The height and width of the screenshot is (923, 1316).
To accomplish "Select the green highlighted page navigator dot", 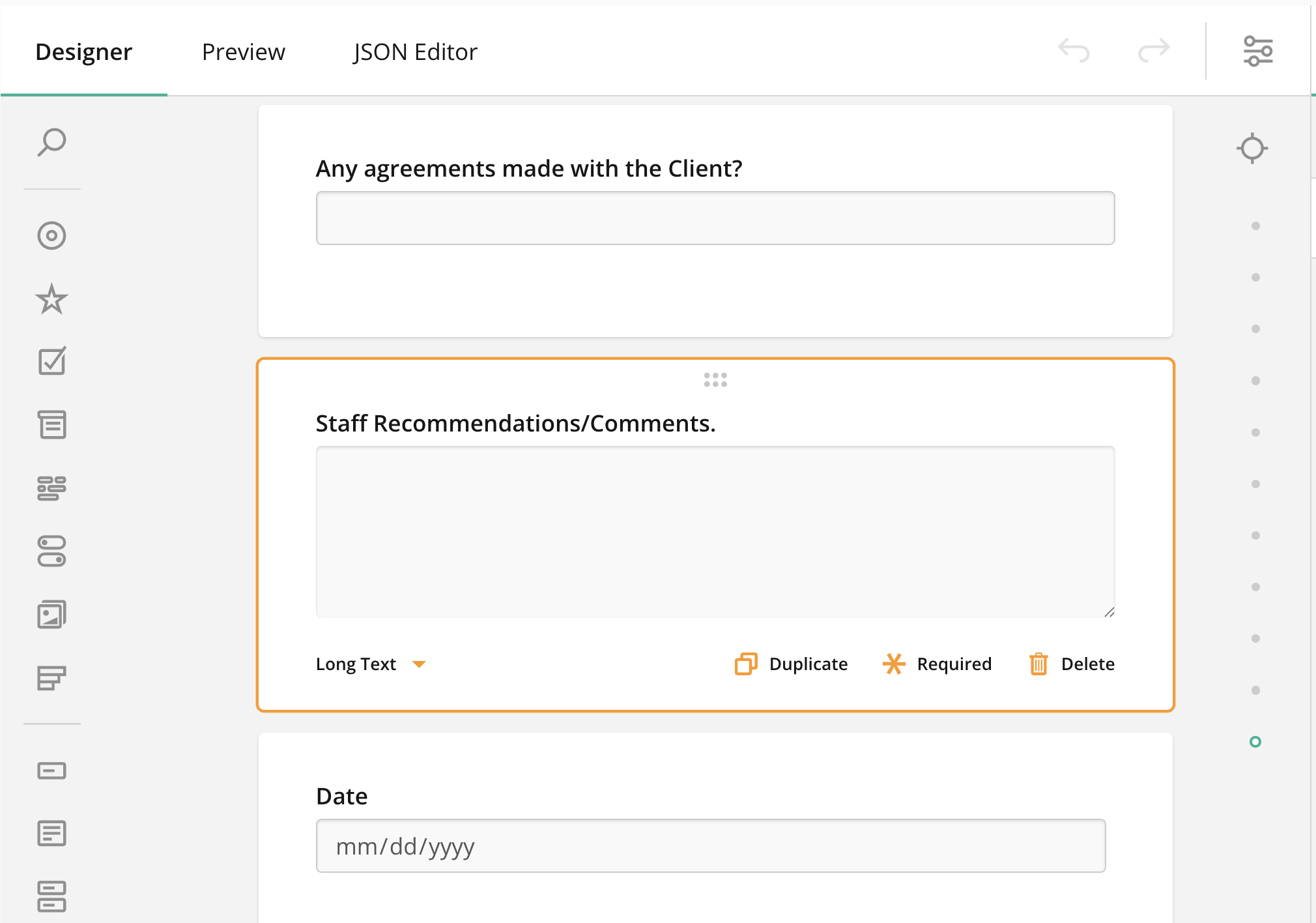I will point(1255,742).
